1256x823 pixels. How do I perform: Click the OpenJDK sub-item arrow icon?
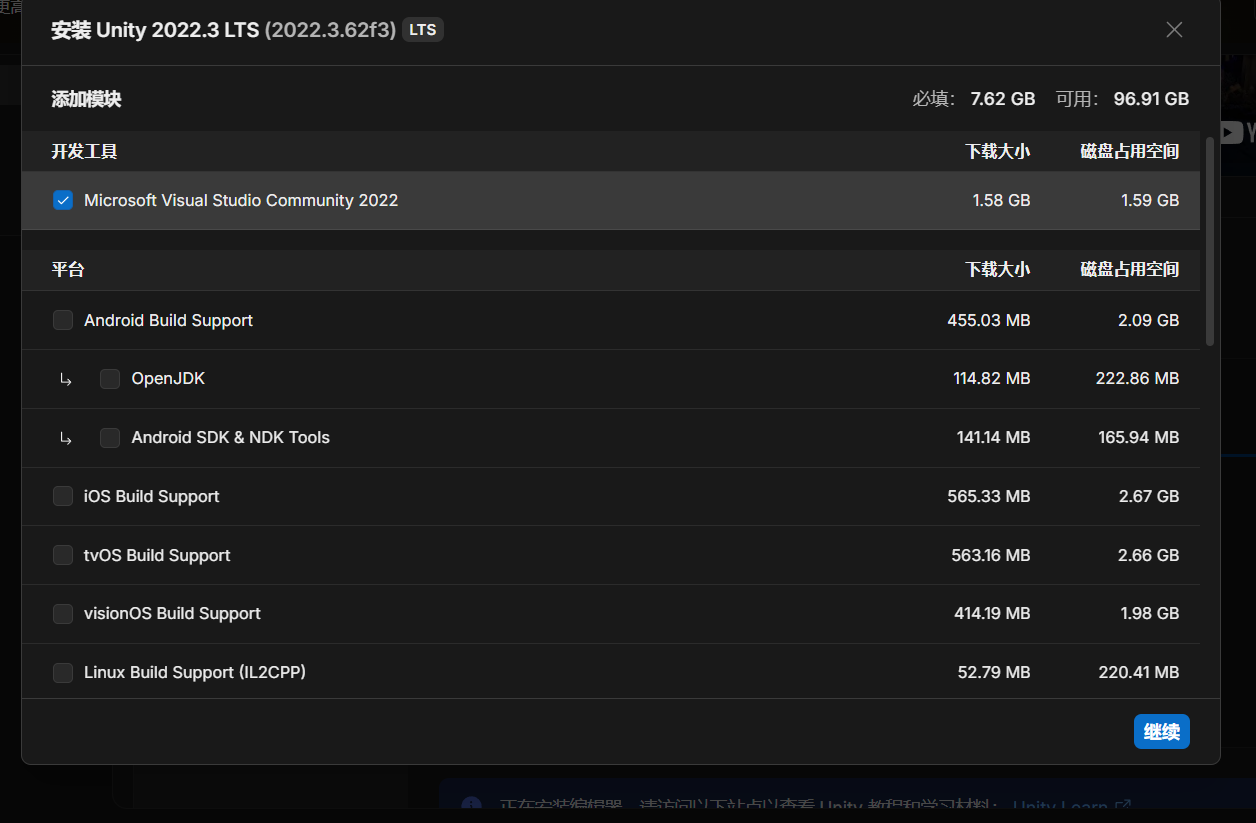(66, 379)
